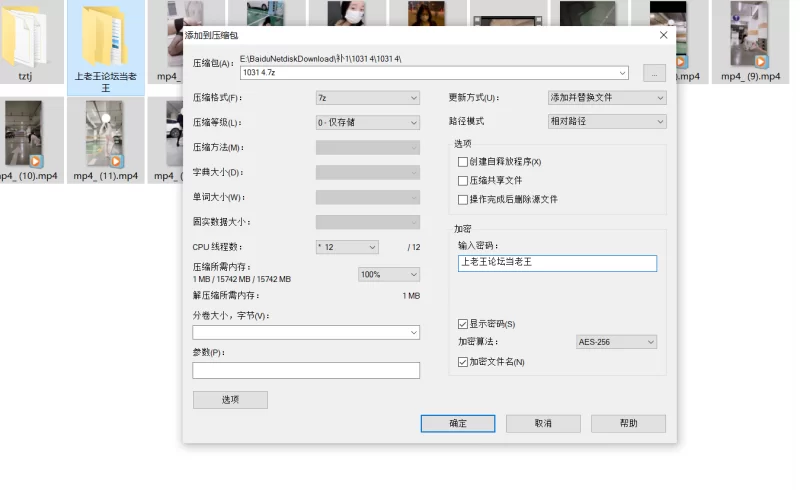This screenshot has height=490, width=800.
Task: Click the browse (...) button for archive path
Action: point(654,73)
